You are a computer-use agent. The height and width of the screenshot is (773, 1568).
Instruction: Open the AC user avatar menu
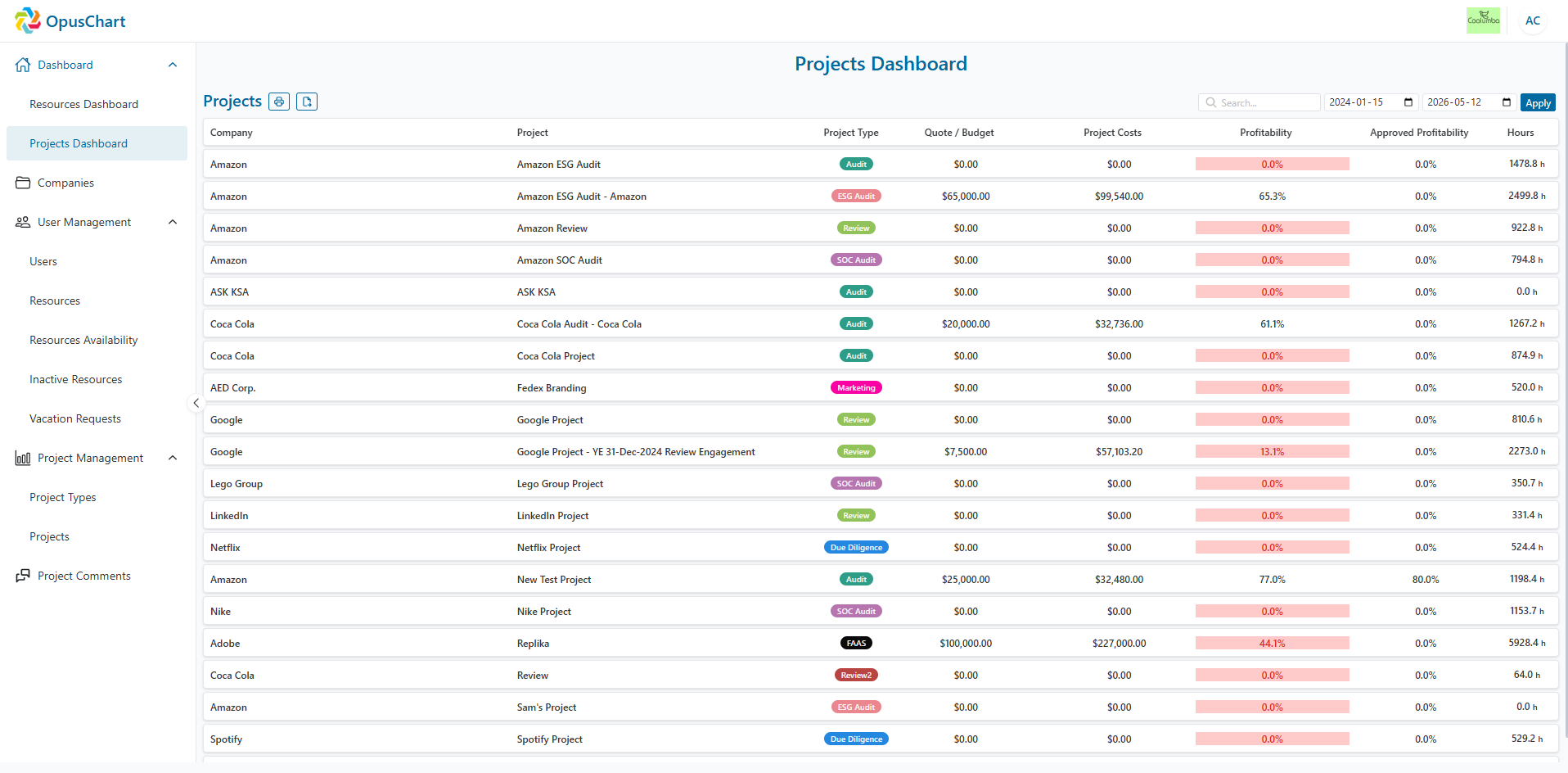[1533, 20]
